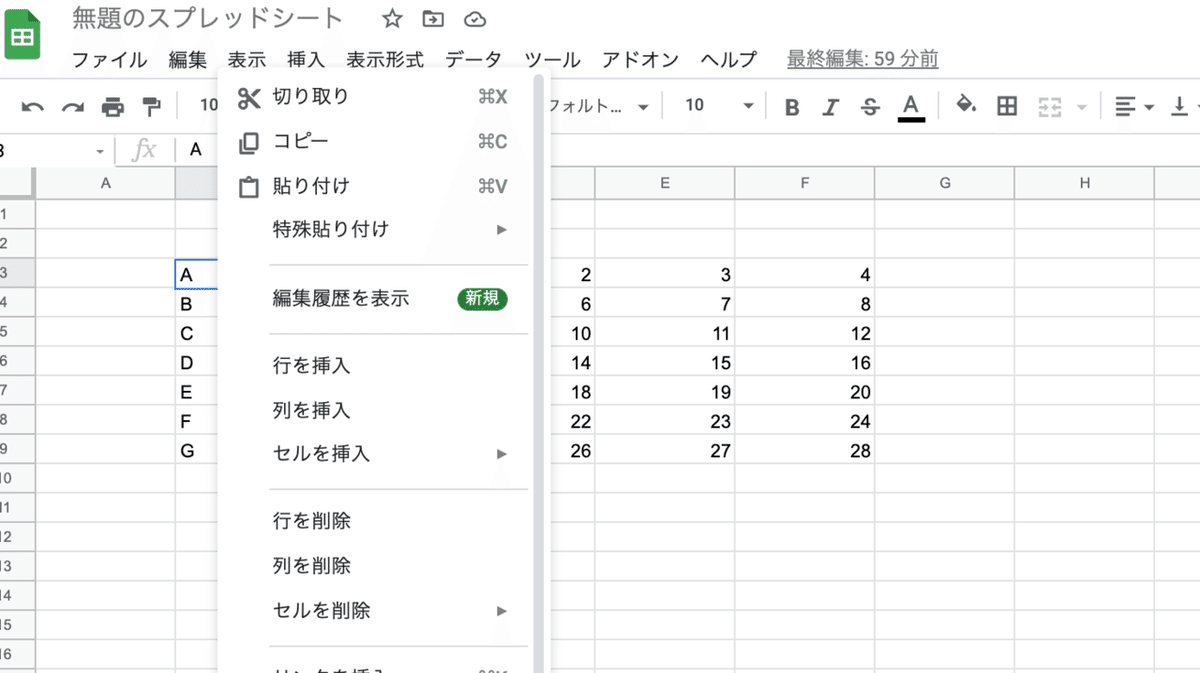
Task: Toggle bold formatting
Action: pyautogui.click(x=791, y=105)
